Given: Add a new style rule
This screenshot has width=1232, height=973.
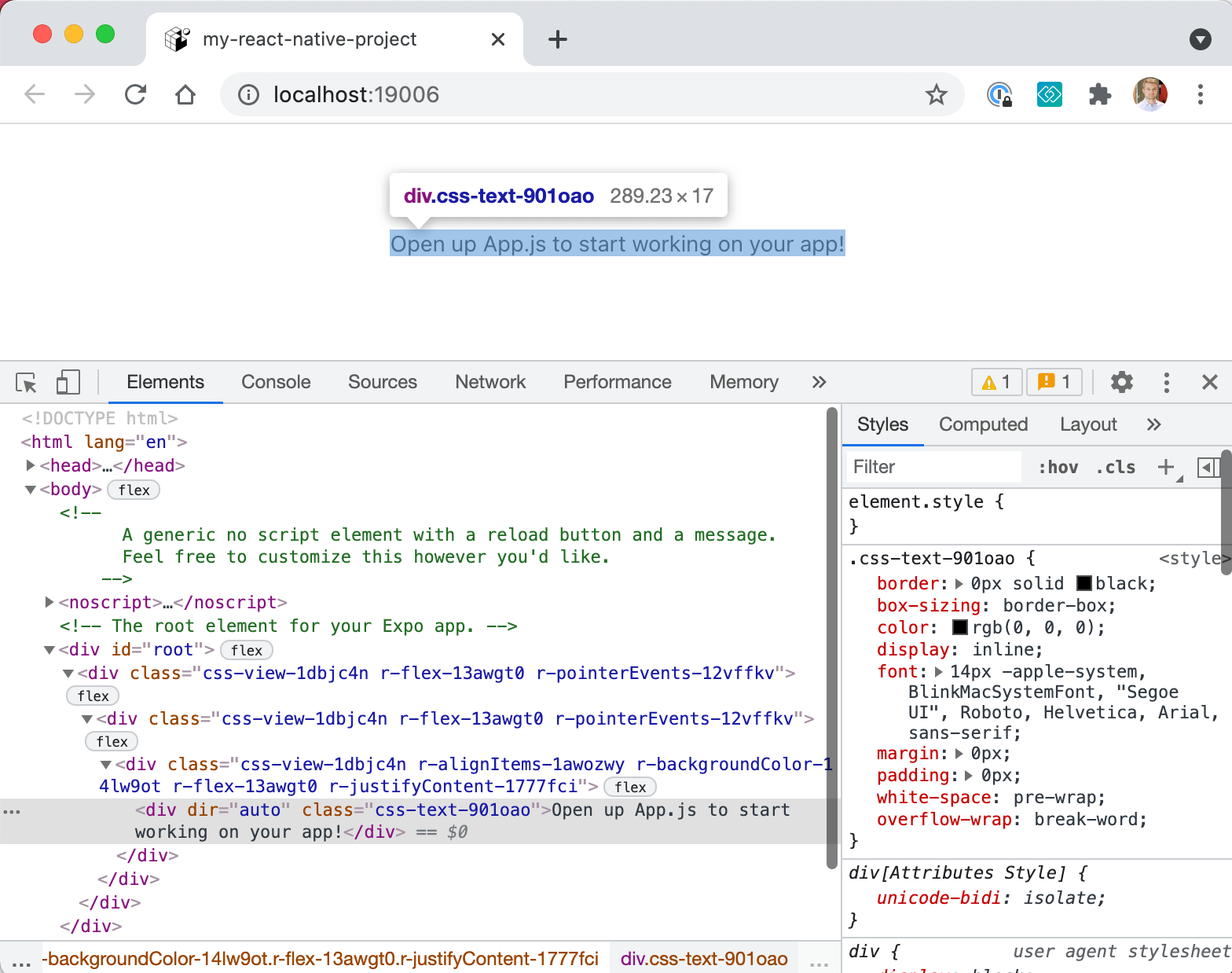Looking at the screenshot, I should pos(1166,467).
